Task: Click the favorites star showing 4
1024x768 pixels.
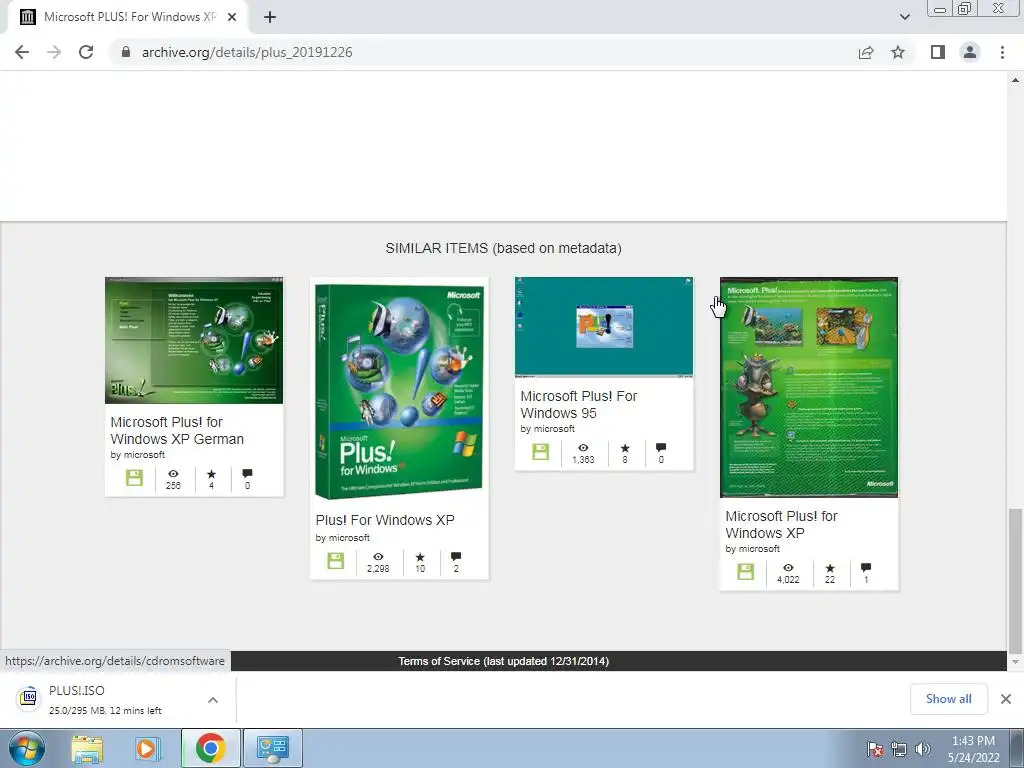Action: (x=211, y=474)
